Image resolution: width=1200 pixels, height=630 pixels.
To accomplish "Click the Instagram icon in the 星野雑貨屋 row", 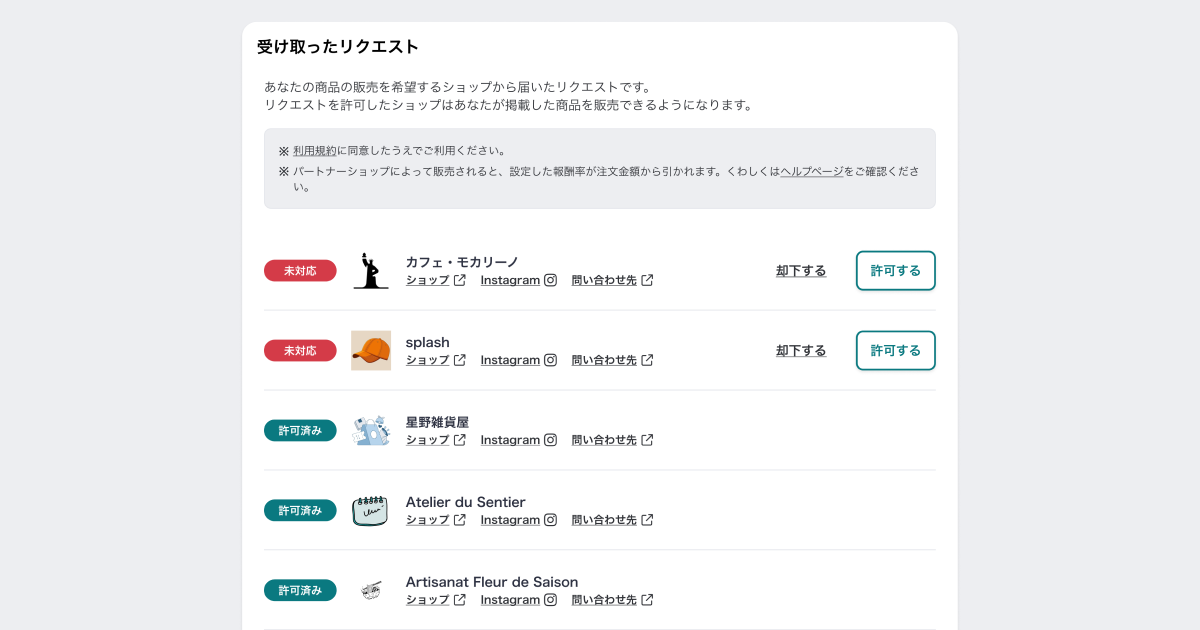I will point(550,440).
